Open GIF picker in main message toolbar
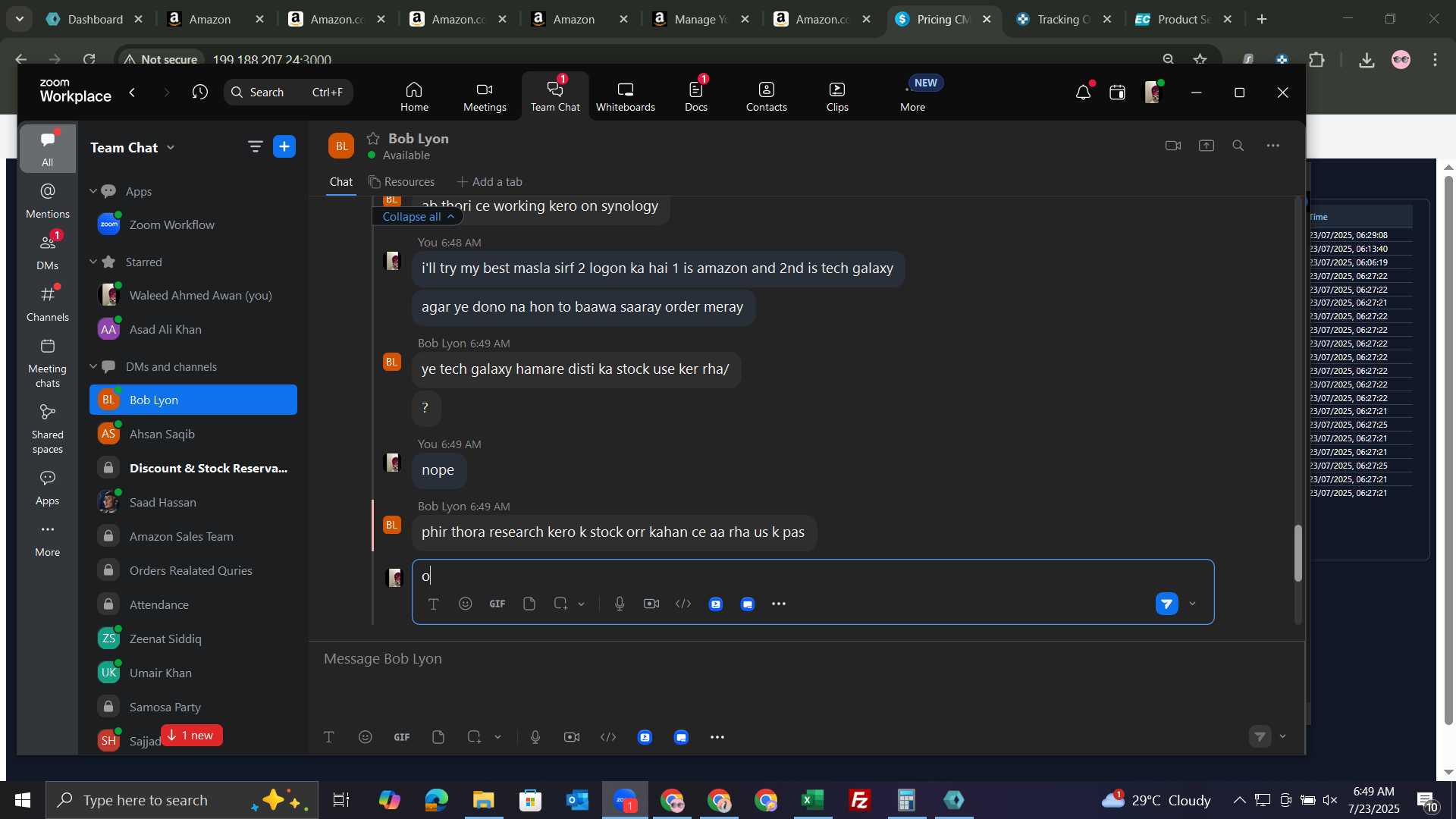The height and width of the screenshot is (819, 1456). (402, 737)
